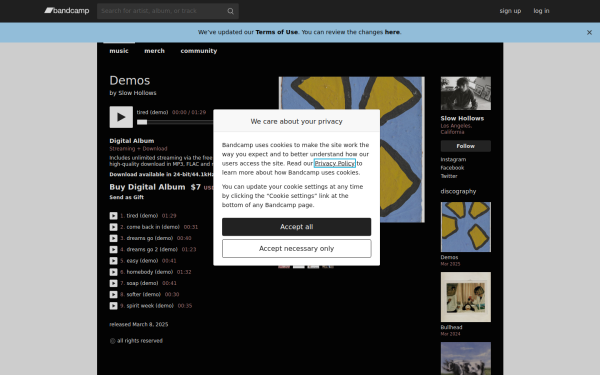This screenshot has height=375, width=600.
Task: Open the log in link
Action: coord(541,11)
